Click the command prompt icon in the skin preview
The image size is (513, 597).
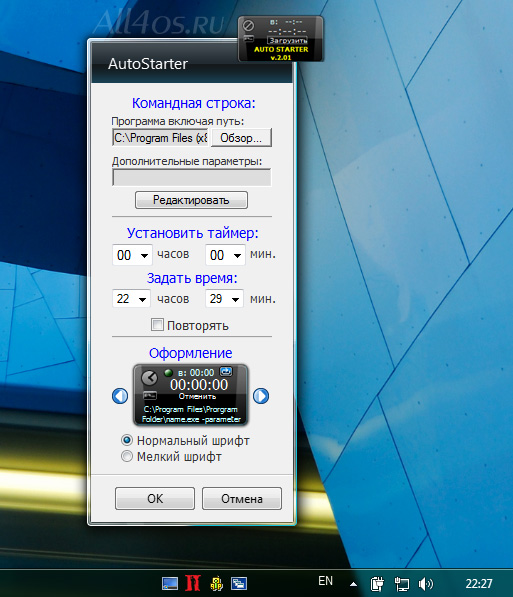coord(150,395)
